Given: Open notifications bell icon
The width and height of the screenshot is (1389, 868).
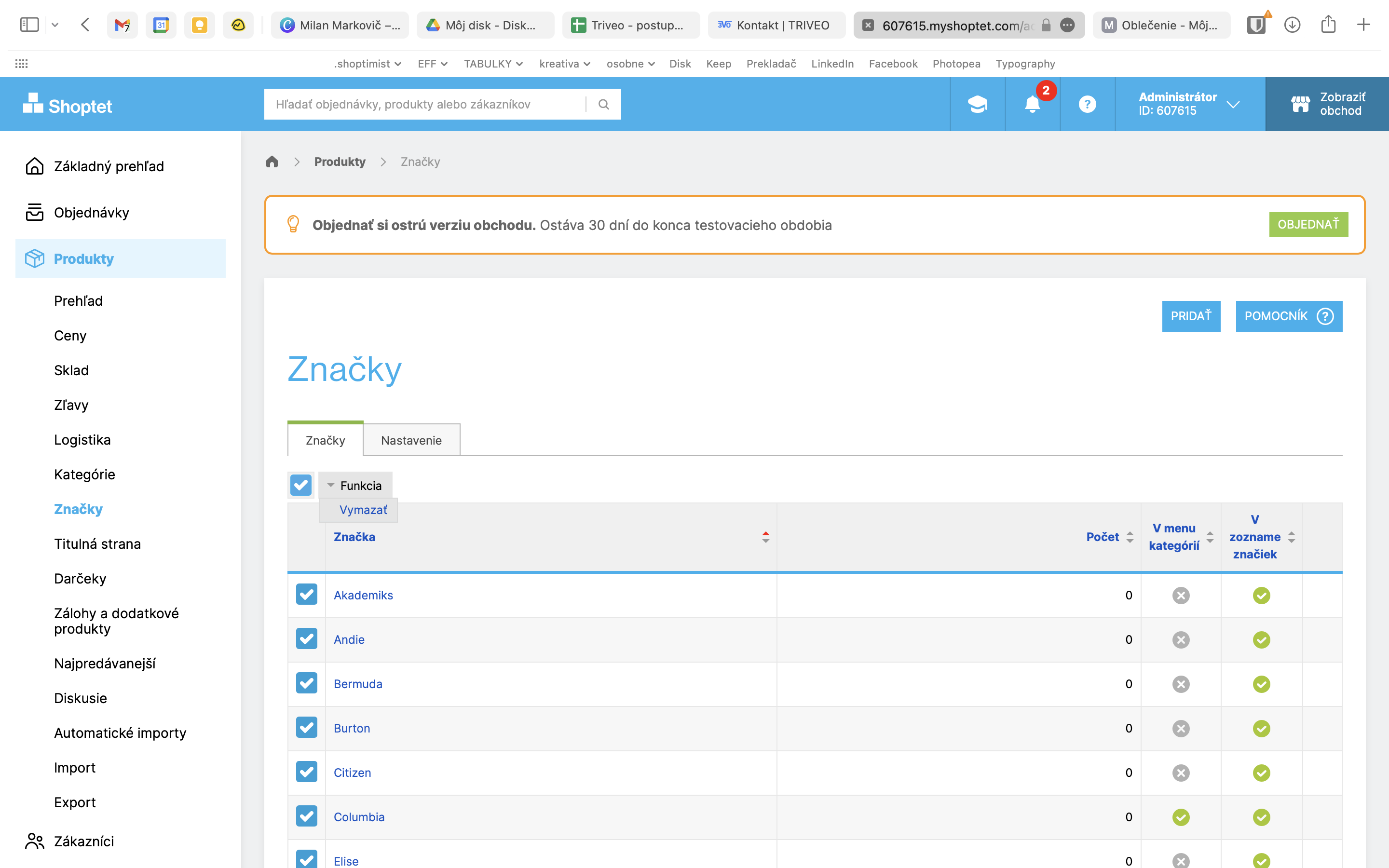Looking at the screenshot, I should click(x=1032, y=105).
